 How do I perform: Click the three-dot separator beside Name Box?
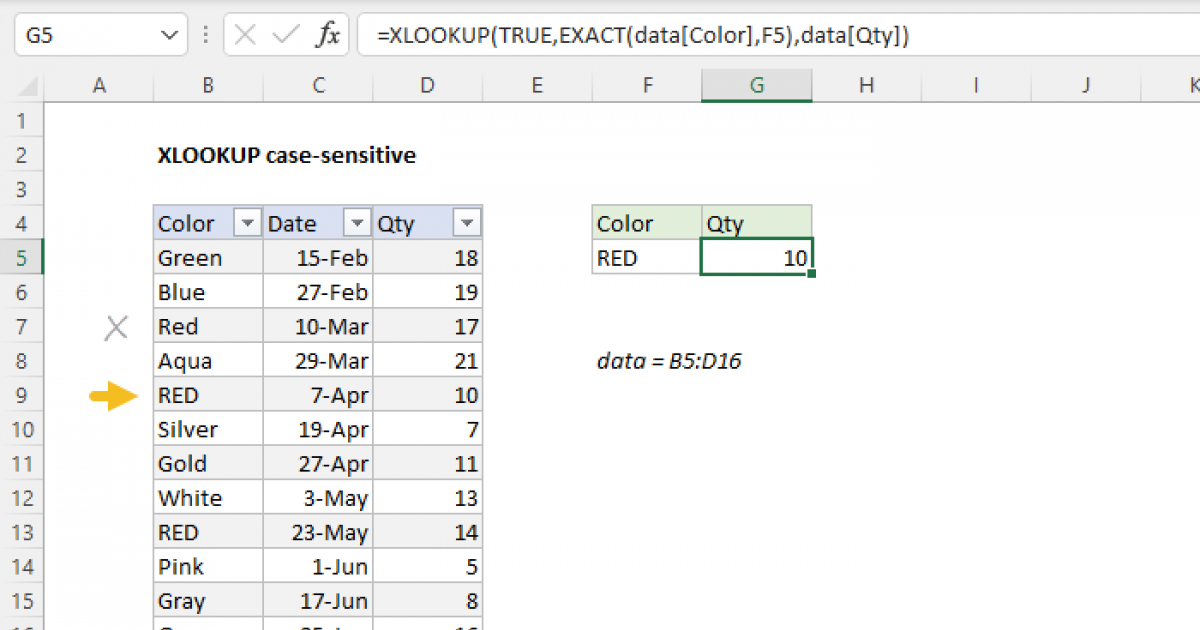204,35
